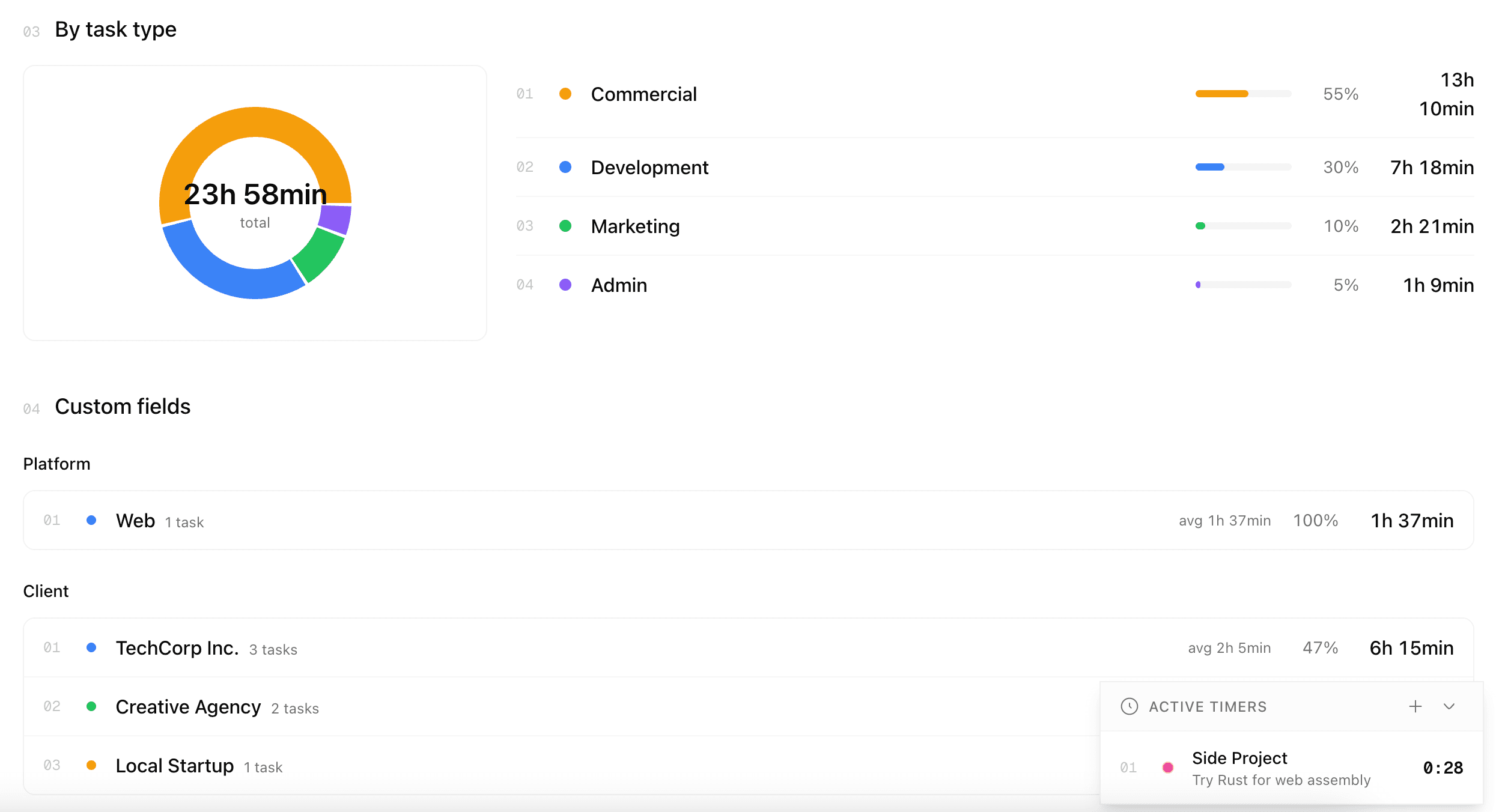Screen dimensions: 1496x812
Task: Collapse the Active Timers panel
Action: 1450,707
